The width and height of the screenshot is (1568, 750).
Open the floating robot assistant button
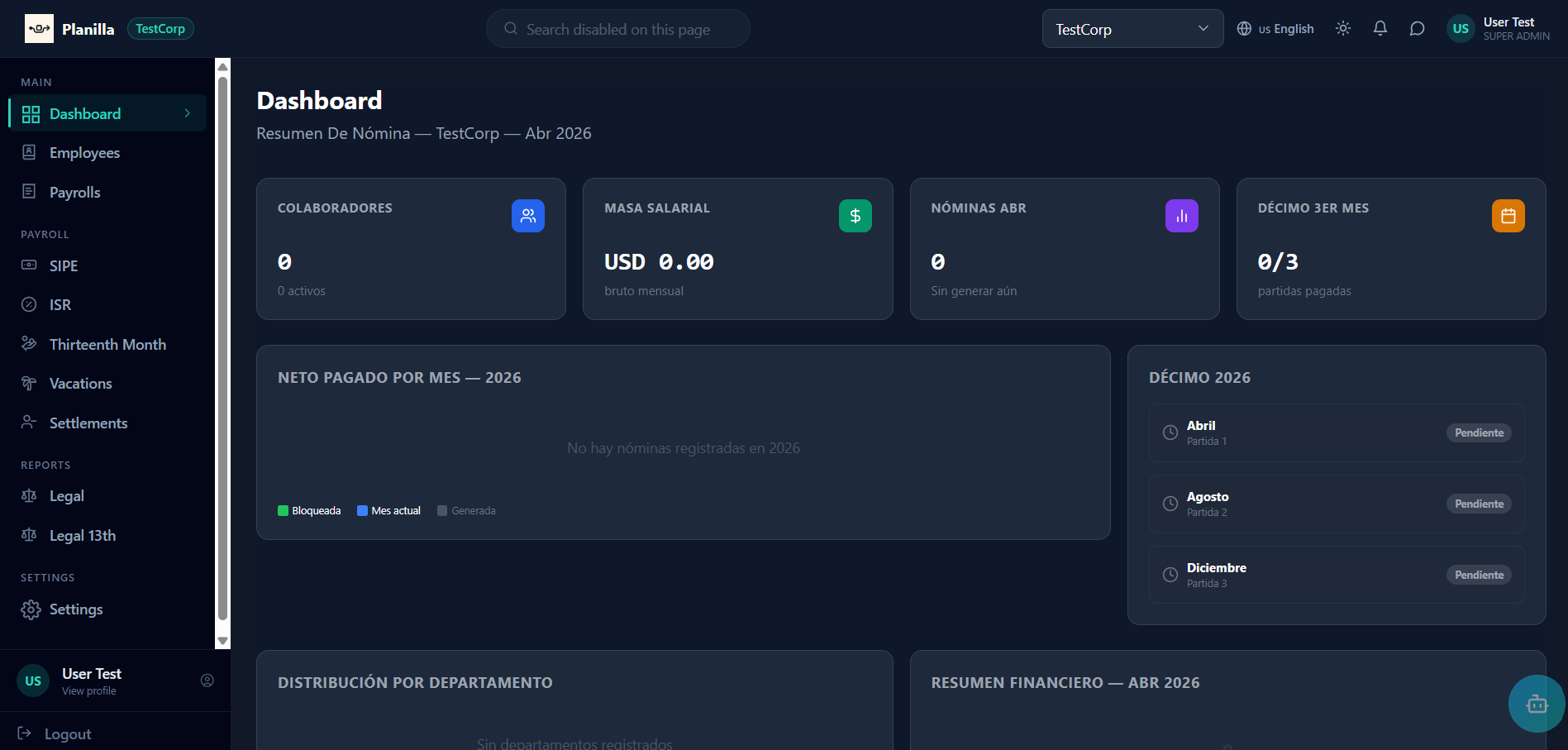pyautogui.click(x=1537, y=704)
